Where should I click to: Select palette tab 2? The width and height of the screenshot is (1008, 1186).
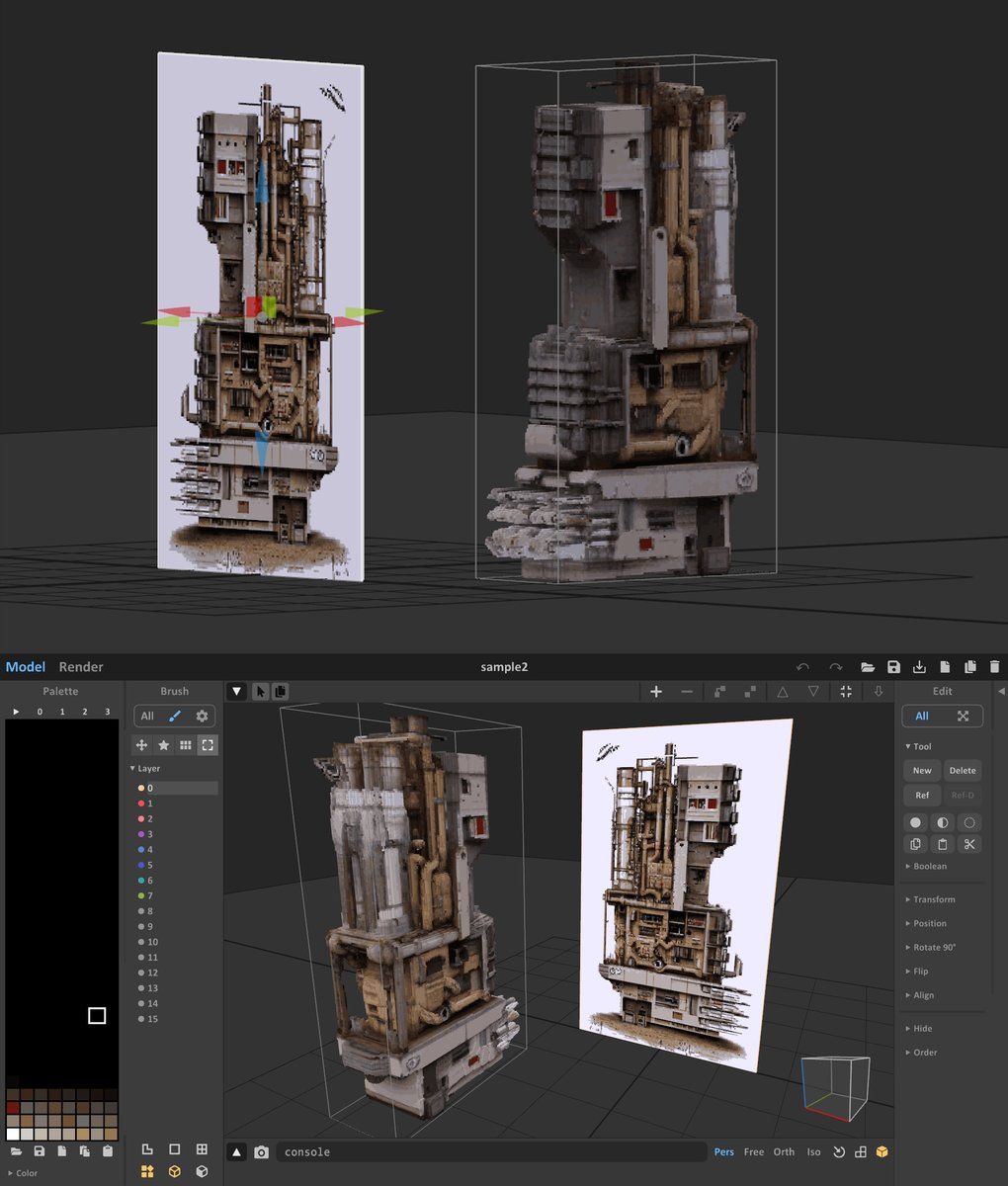[x=85, y=712]
